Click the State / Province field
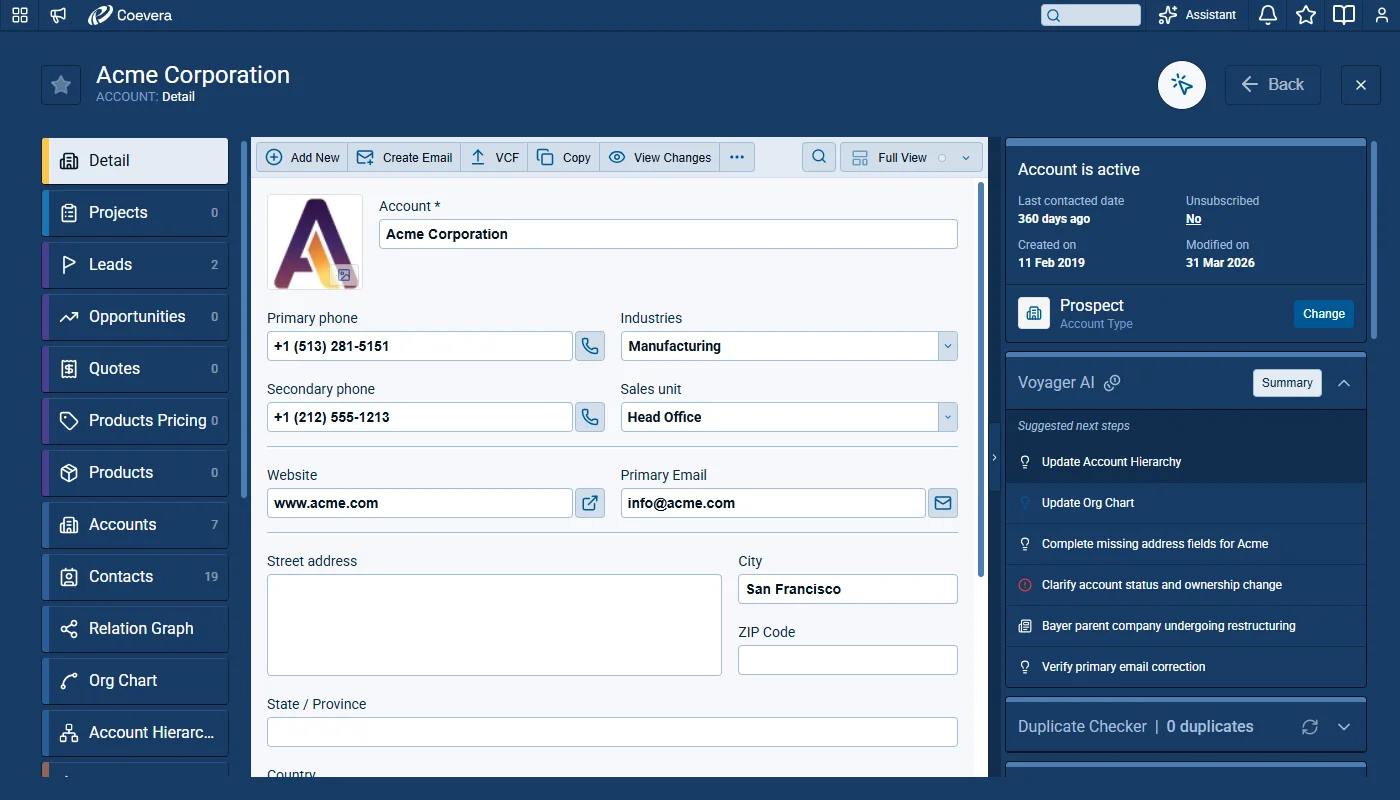 click(x=612, y=732)
